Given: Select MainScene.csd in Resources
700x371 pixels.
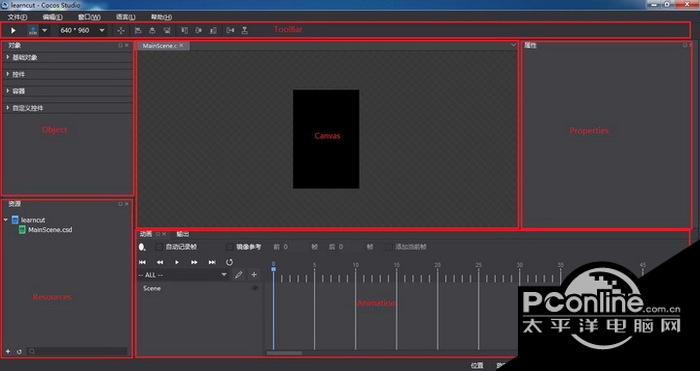Looking at the screenshot, I should [50, 230].
